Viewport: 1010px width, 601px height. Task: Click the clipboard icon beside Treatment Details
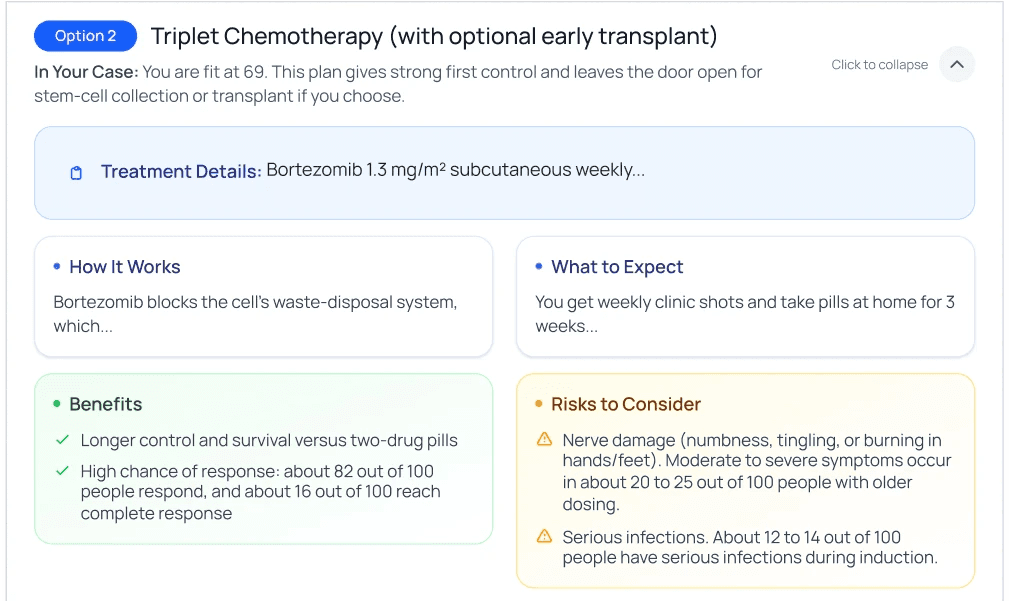click(x=77, y=173)
